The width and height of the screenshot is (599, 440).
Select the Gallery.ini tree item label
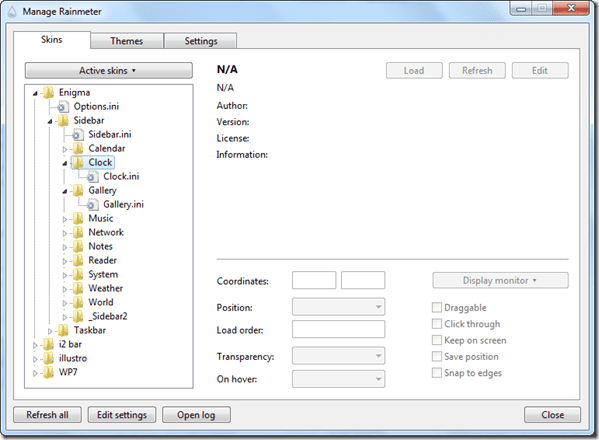[123, 205]
